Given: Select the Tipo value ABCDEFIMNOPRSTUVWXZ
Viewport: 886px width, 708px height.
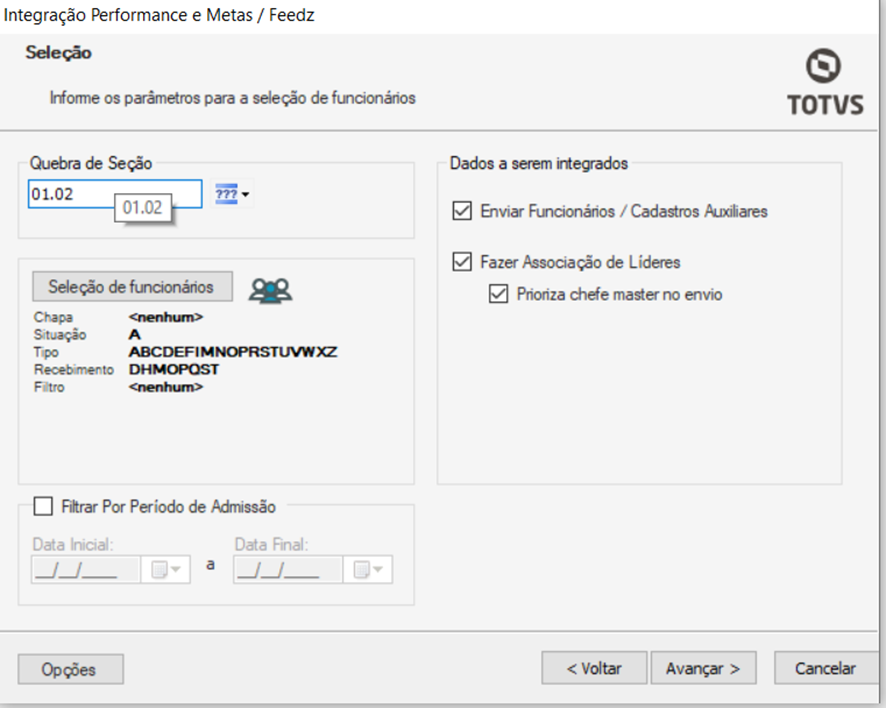Looking at the screenshot, I should click(233, 352).
